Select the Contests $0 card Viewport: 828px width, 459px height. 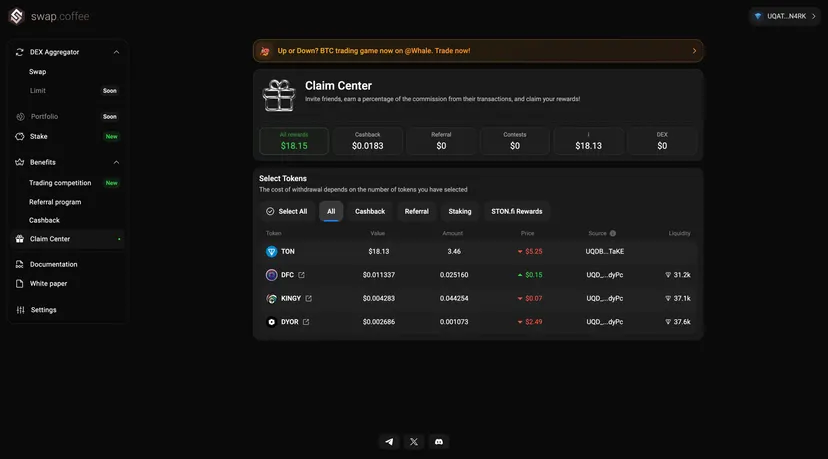point(515,141)
